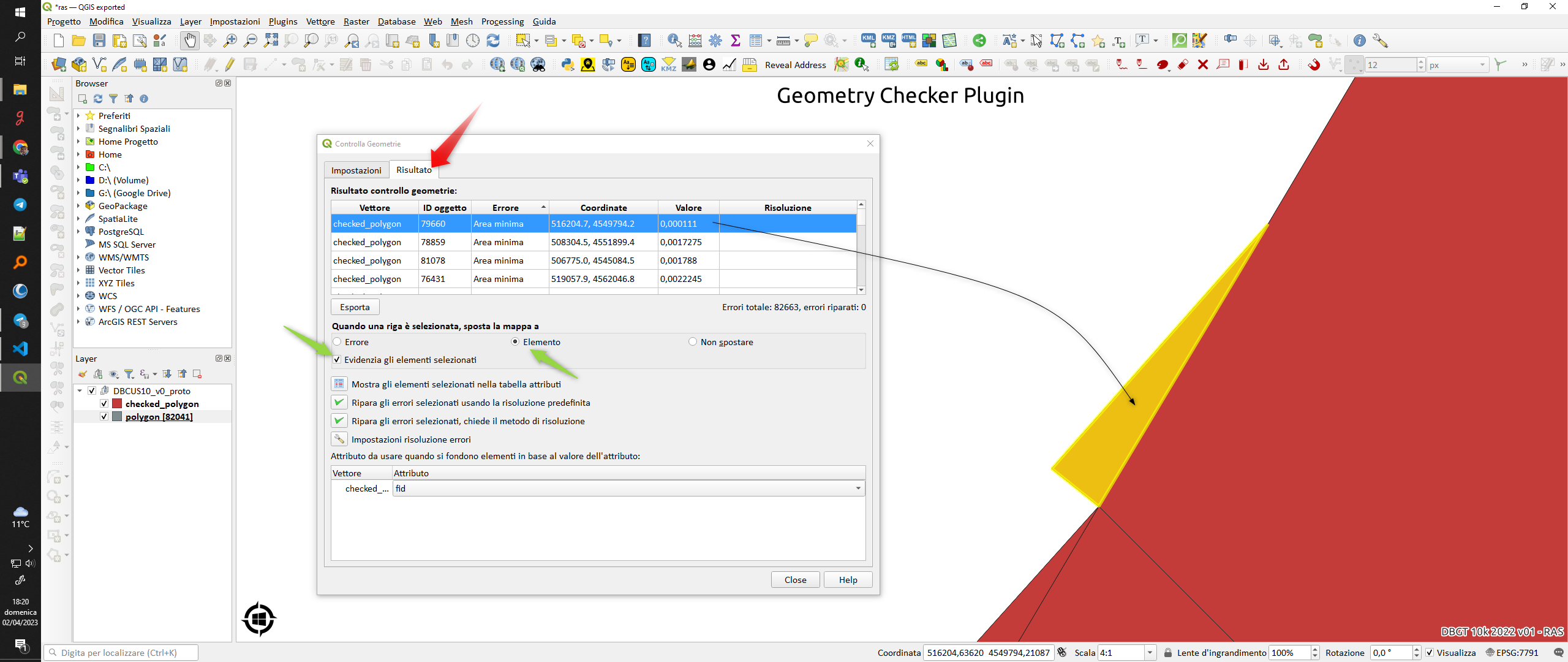Screen dimensions: 1568x662
Task: Select the Non spostare radio option
Action: (x=693, y=342)
